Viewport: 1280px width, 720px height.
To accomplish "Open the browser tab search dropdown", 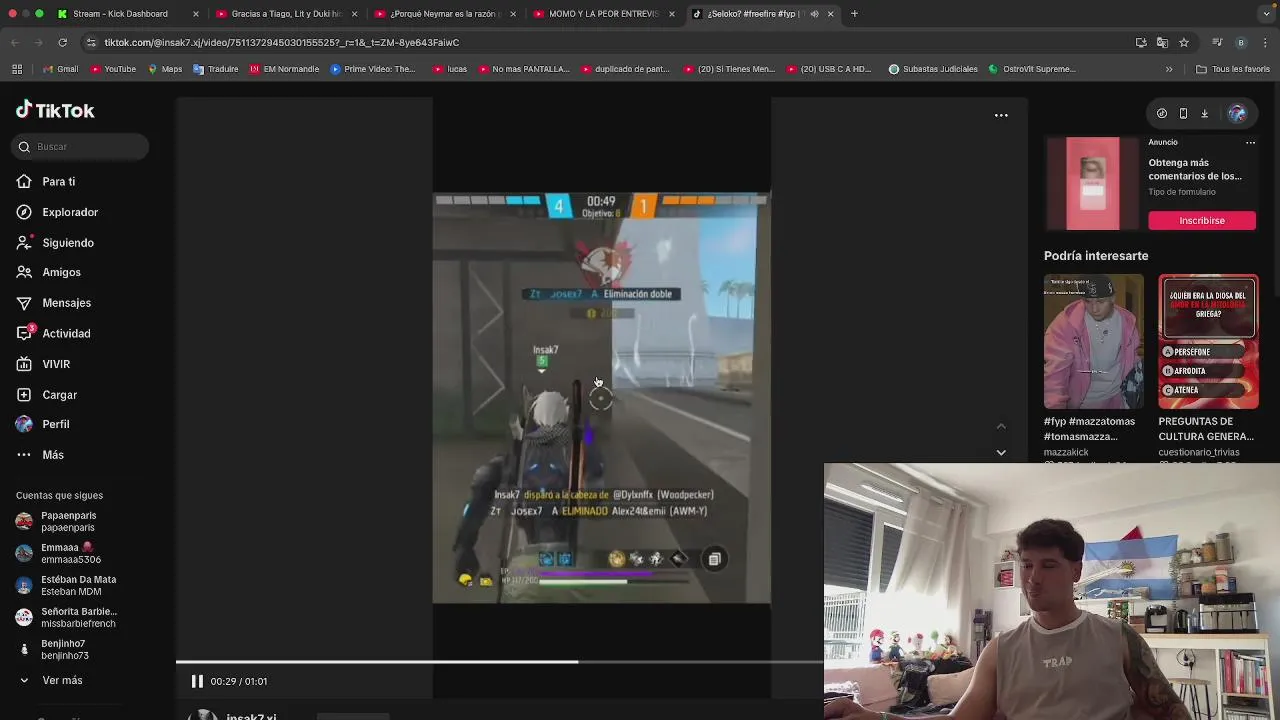I will (1266, 14).
